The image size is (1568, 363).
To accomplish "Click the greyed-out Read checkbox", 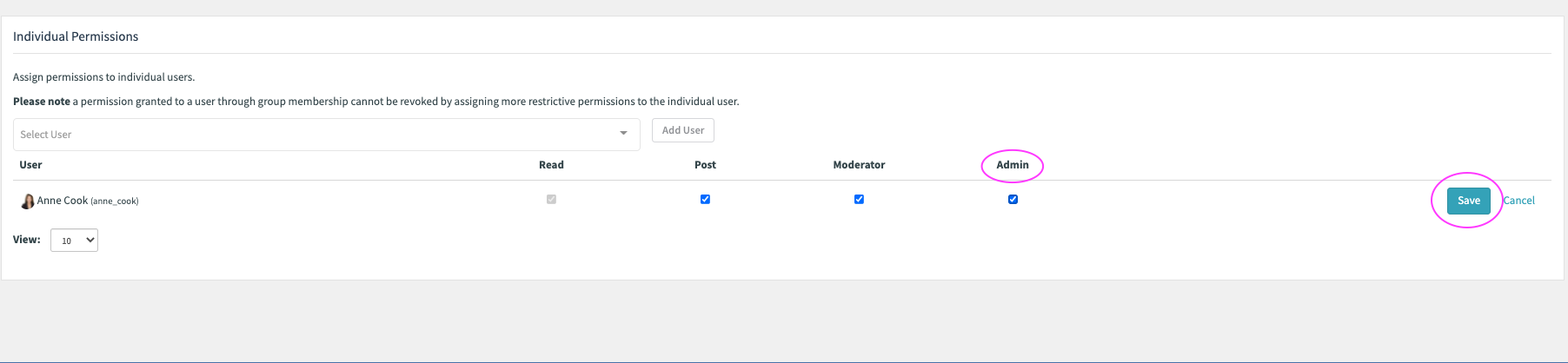I will (x=551, y=200).
